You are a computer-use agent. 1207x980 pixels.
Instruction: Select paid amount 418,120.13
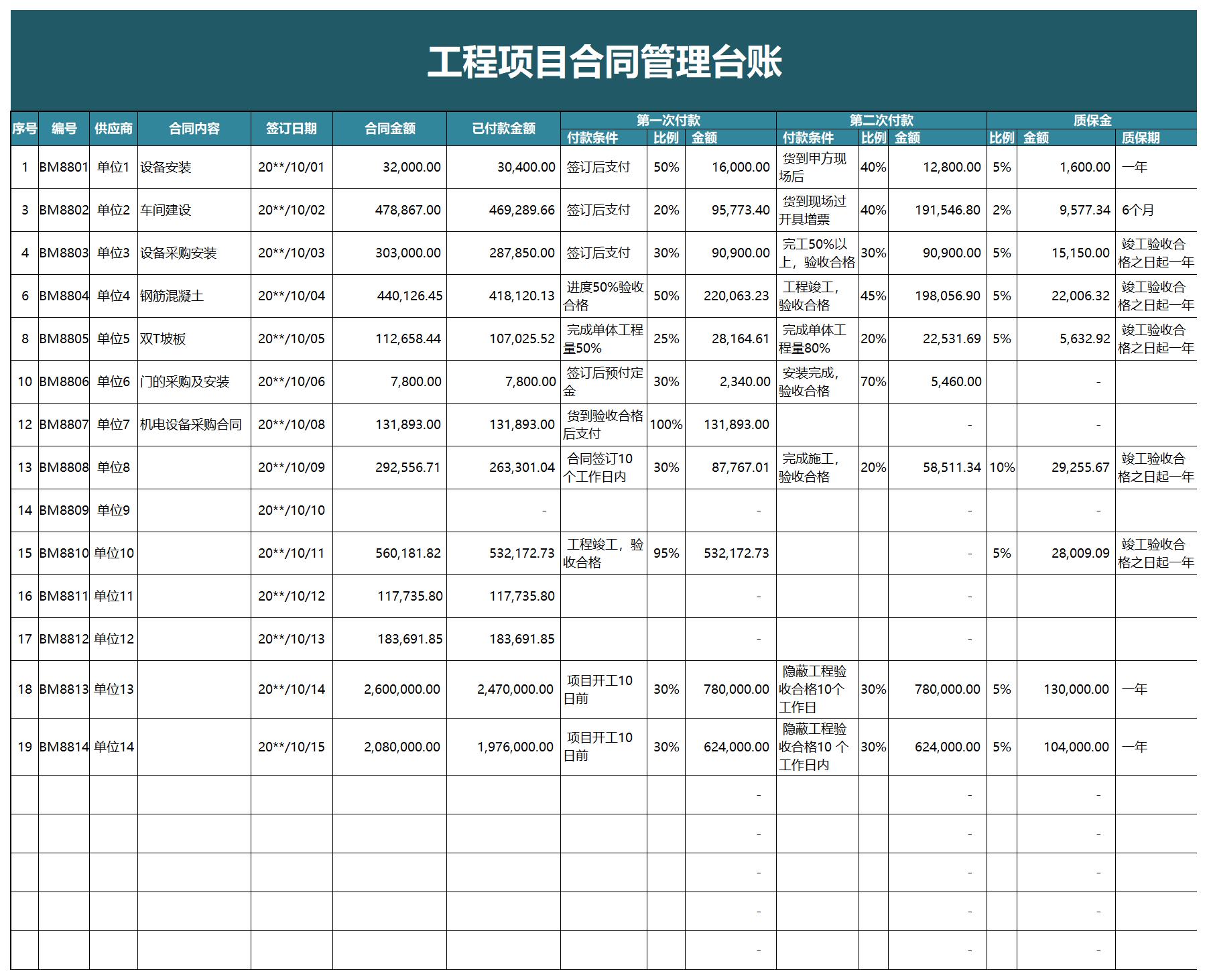point(504,296)
